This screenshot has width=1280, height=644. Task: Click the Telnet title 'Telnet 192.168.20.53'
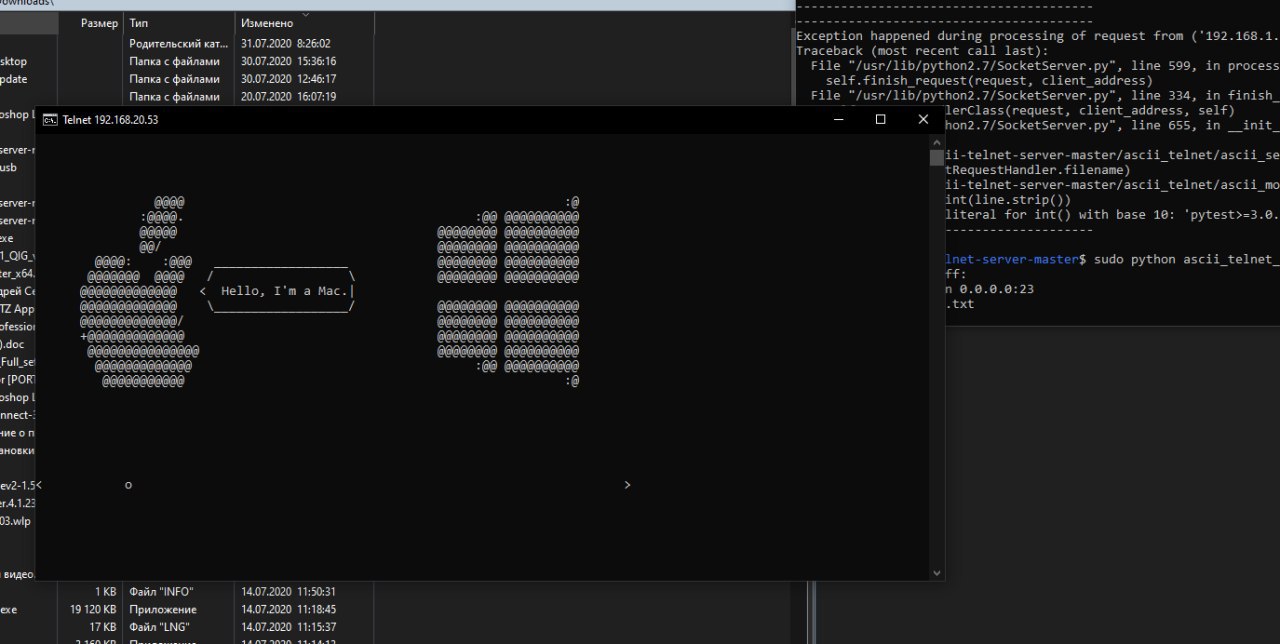[x=110, y=120]
